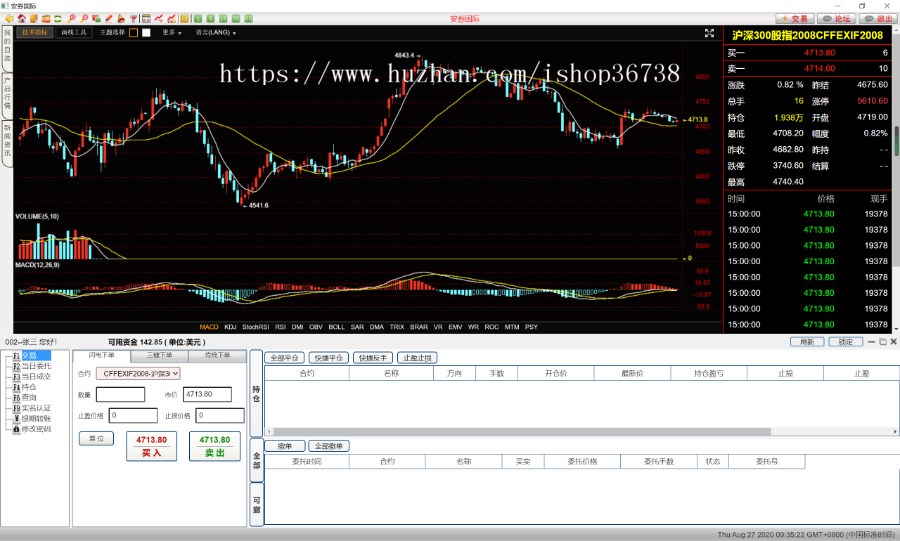Enable the MACD indicator

(209, 327)
